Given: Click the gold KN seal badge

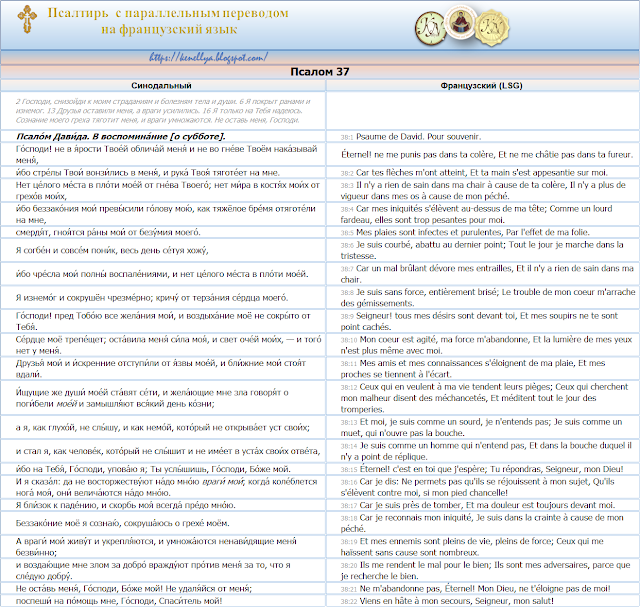Looking at the screenshot, I should 491,28.
